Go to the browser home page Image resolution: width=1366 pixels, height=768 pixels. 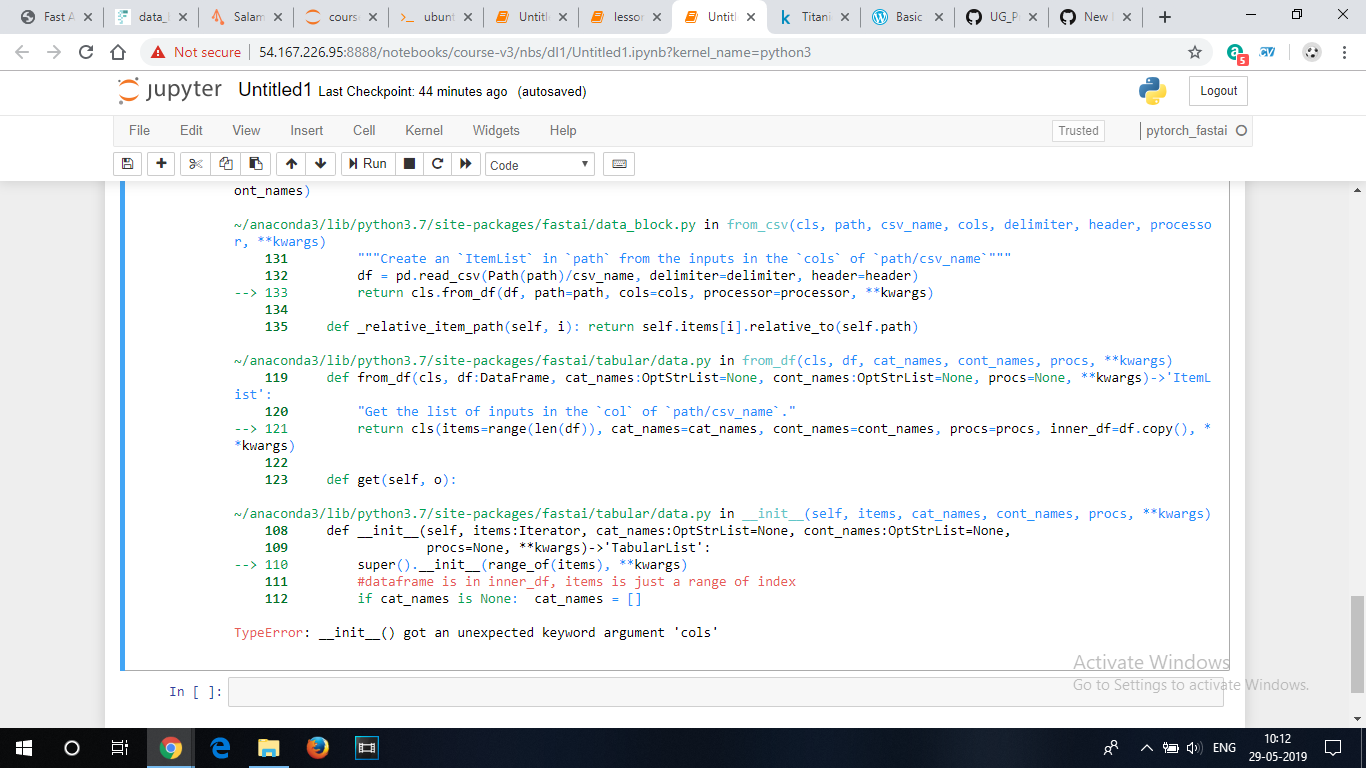coord(118,52)
